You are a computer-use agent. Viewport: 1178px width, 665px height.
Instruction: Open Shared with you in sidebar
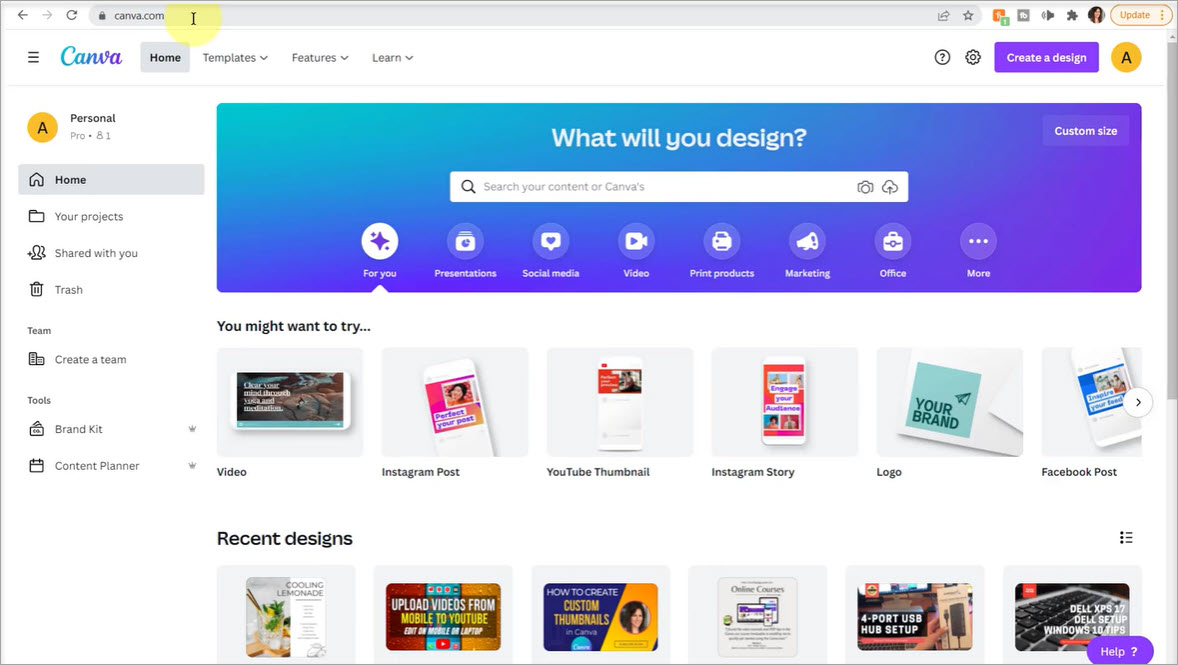click(x=96, y=253)
